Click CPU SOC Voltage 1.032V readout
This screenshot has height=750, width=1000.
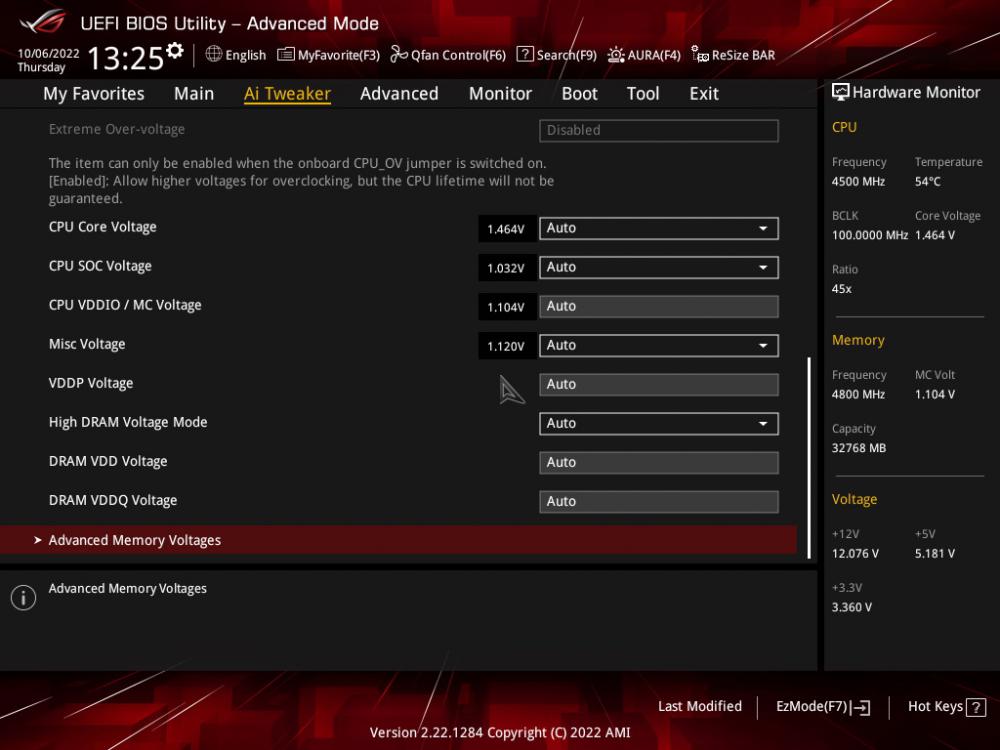point(506,268)
